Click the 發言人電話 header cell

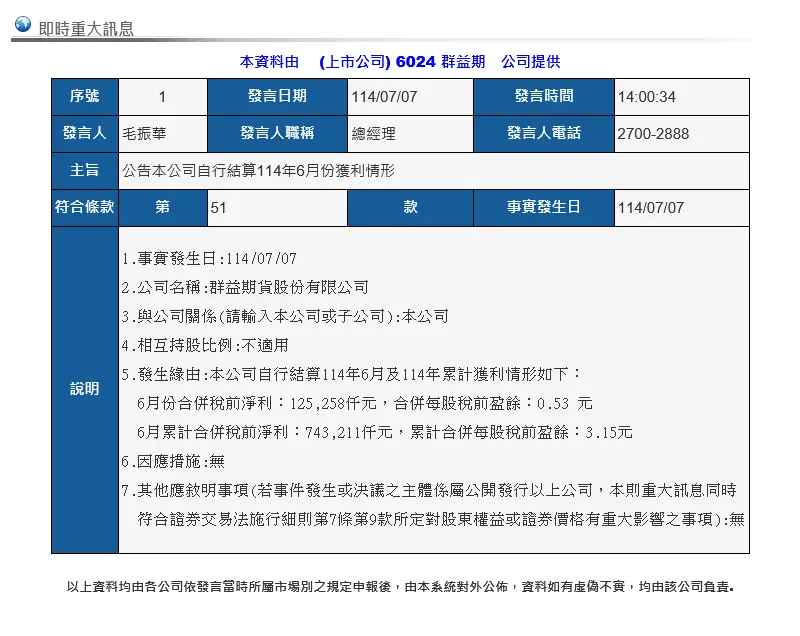click(544, 134)
